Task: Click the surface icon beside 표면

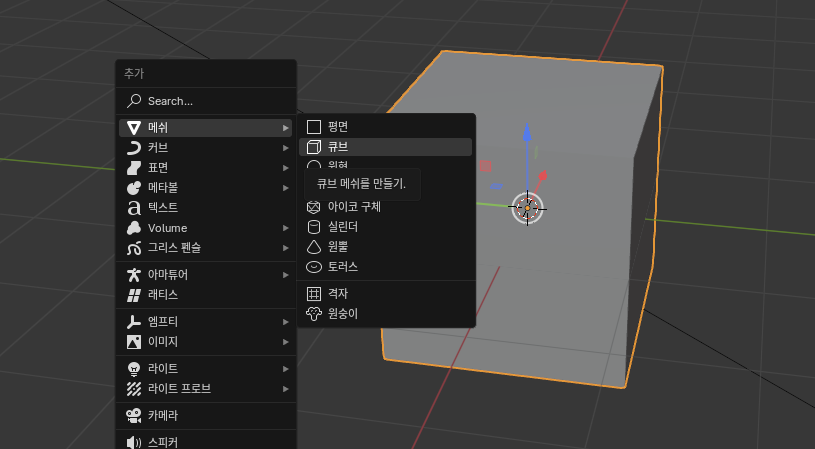Action: (x=134, y=168)
